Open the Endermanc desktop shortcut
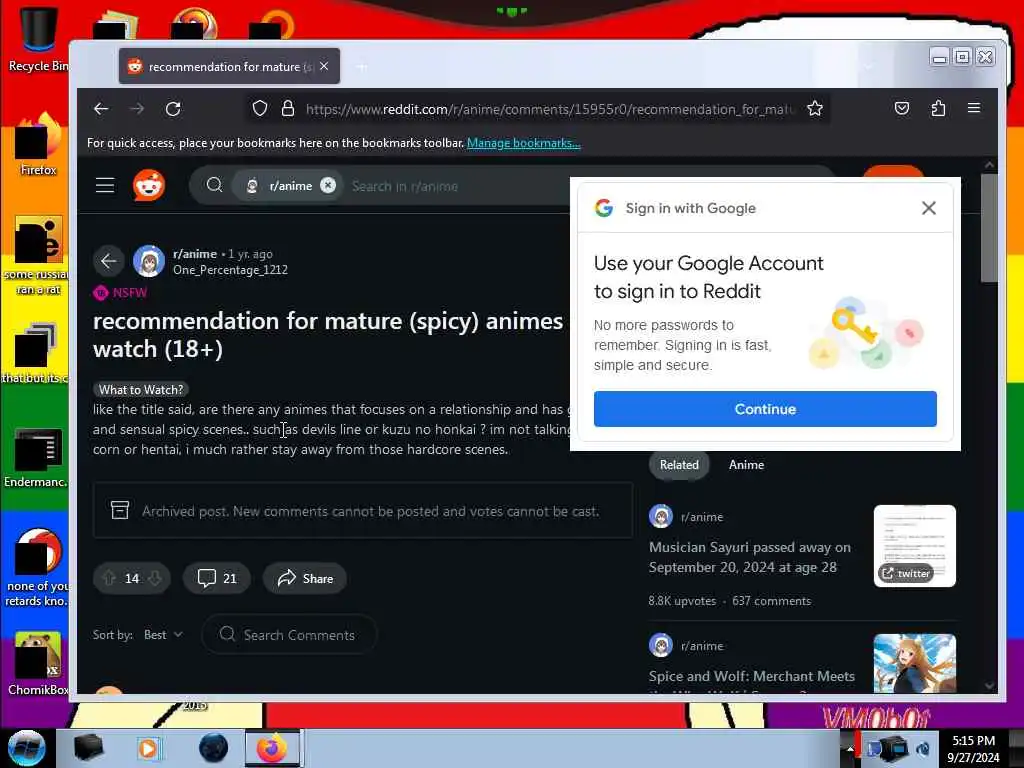This screenshot has height=768, width=1024. pos(38,457)
